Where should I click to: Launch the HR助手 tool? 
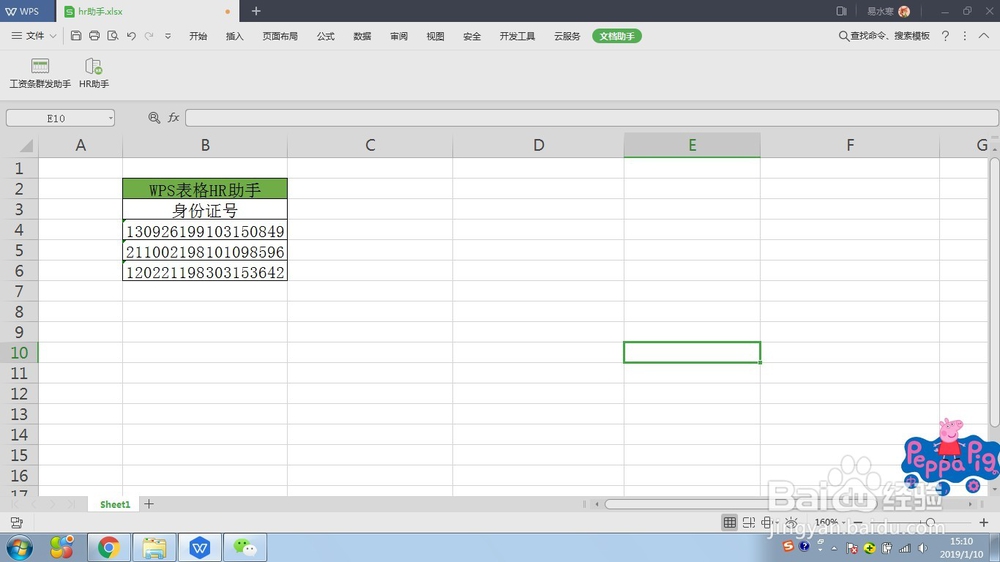(x=94, y=73)
